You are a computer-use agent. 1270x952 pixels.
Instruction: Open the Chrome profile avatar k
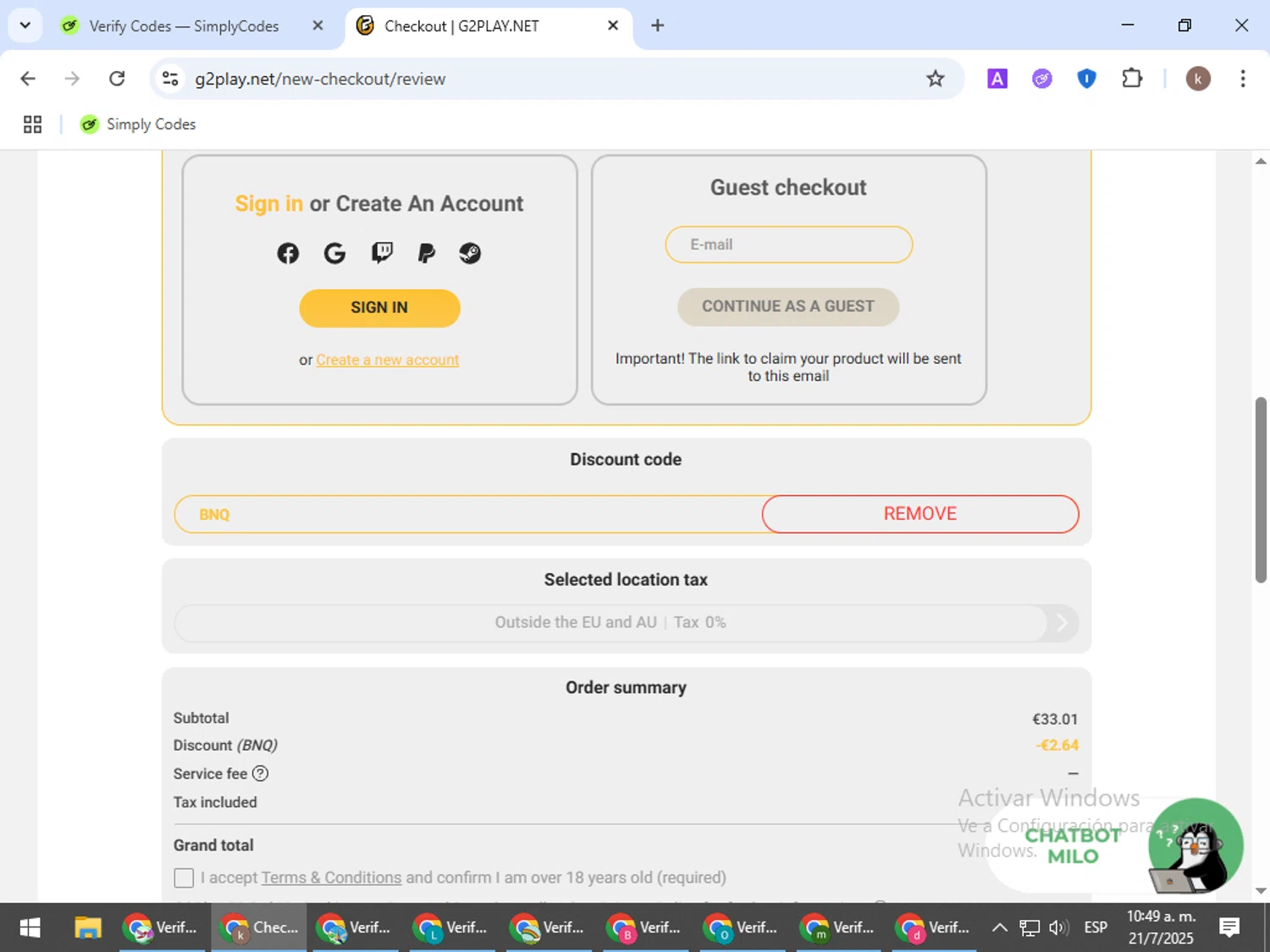pos(1198,79)
